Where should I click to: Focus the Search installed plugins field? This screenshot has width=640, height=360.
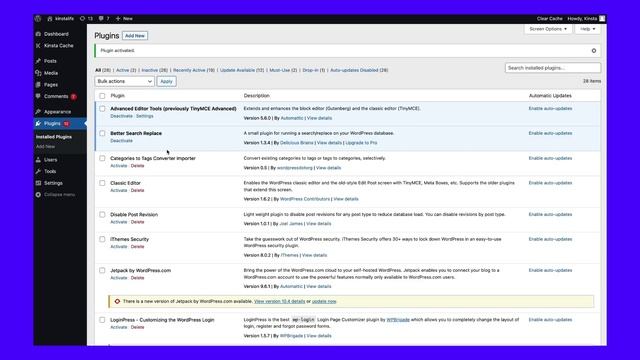coord(553,68)
